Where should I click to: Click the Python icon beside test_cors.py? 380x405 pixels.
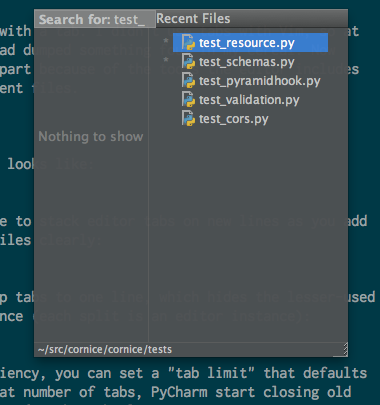[188, 119]
